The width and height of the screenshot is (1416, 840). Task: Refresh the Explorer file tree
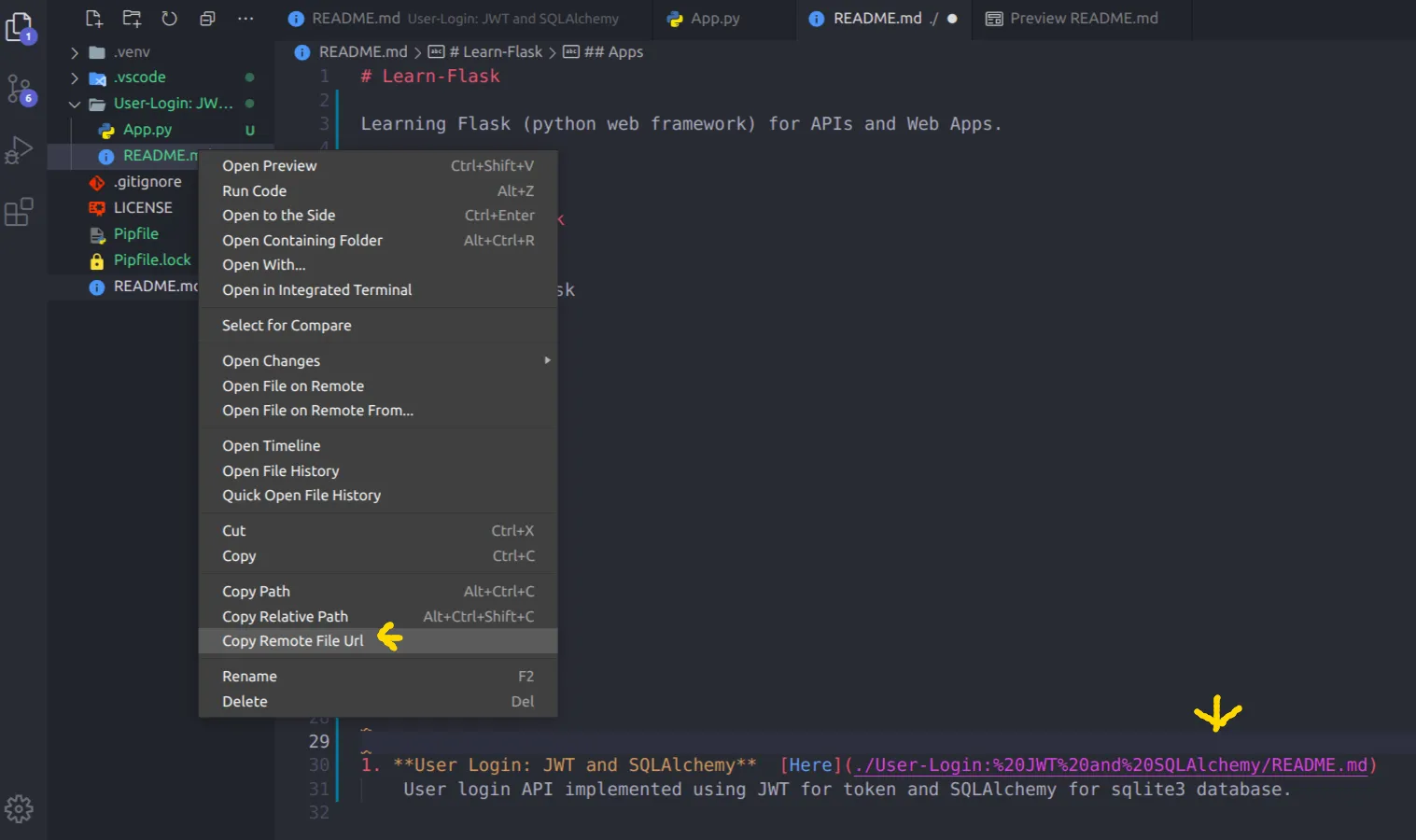click(169, 19)
